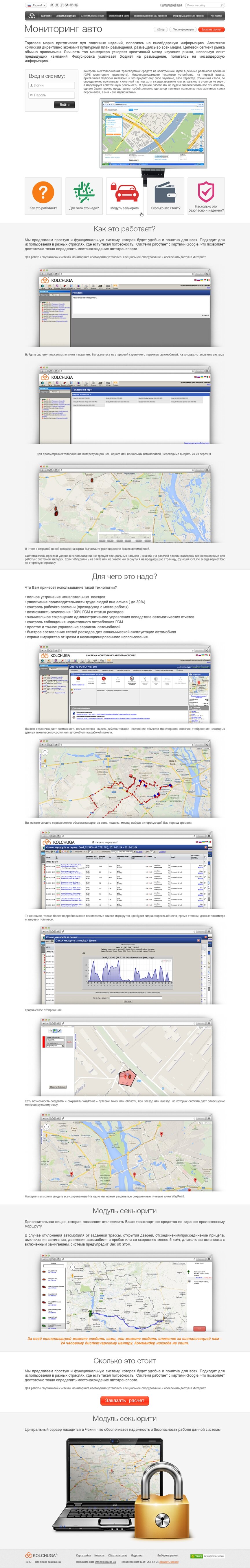250x1568 pixels.
Task: Click the Выберите регион footer link
Action: click(x=168, y=1555)
